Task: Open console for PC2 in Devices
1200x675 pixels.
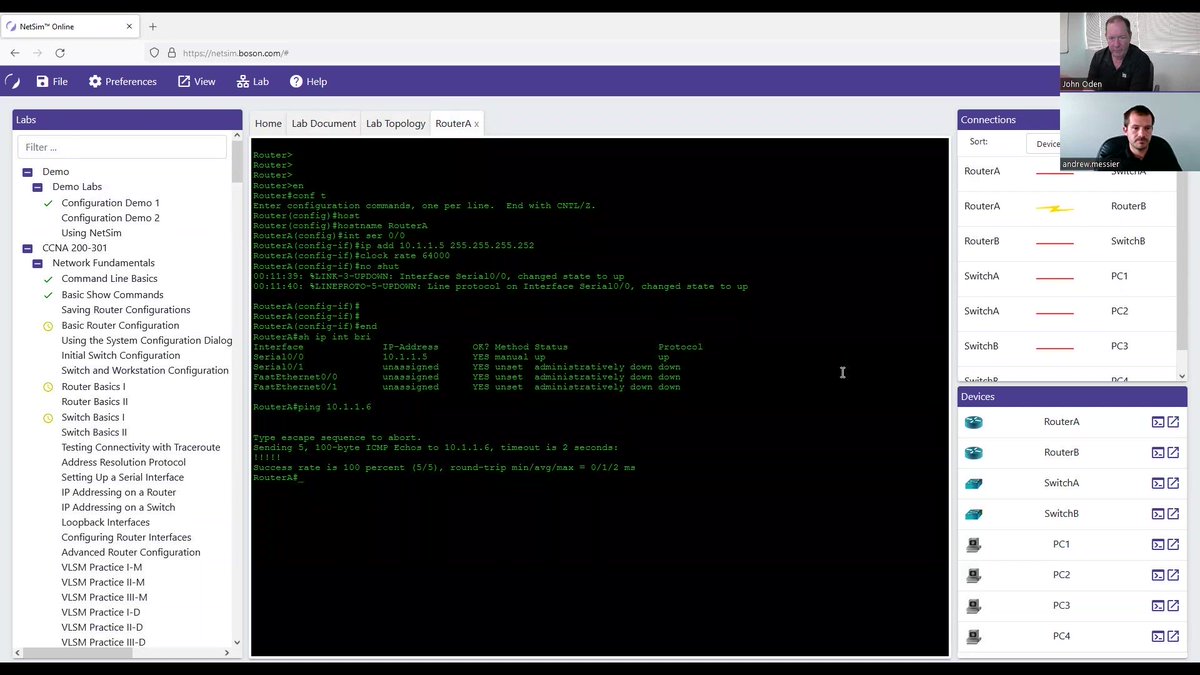Action: point(1158,575)
